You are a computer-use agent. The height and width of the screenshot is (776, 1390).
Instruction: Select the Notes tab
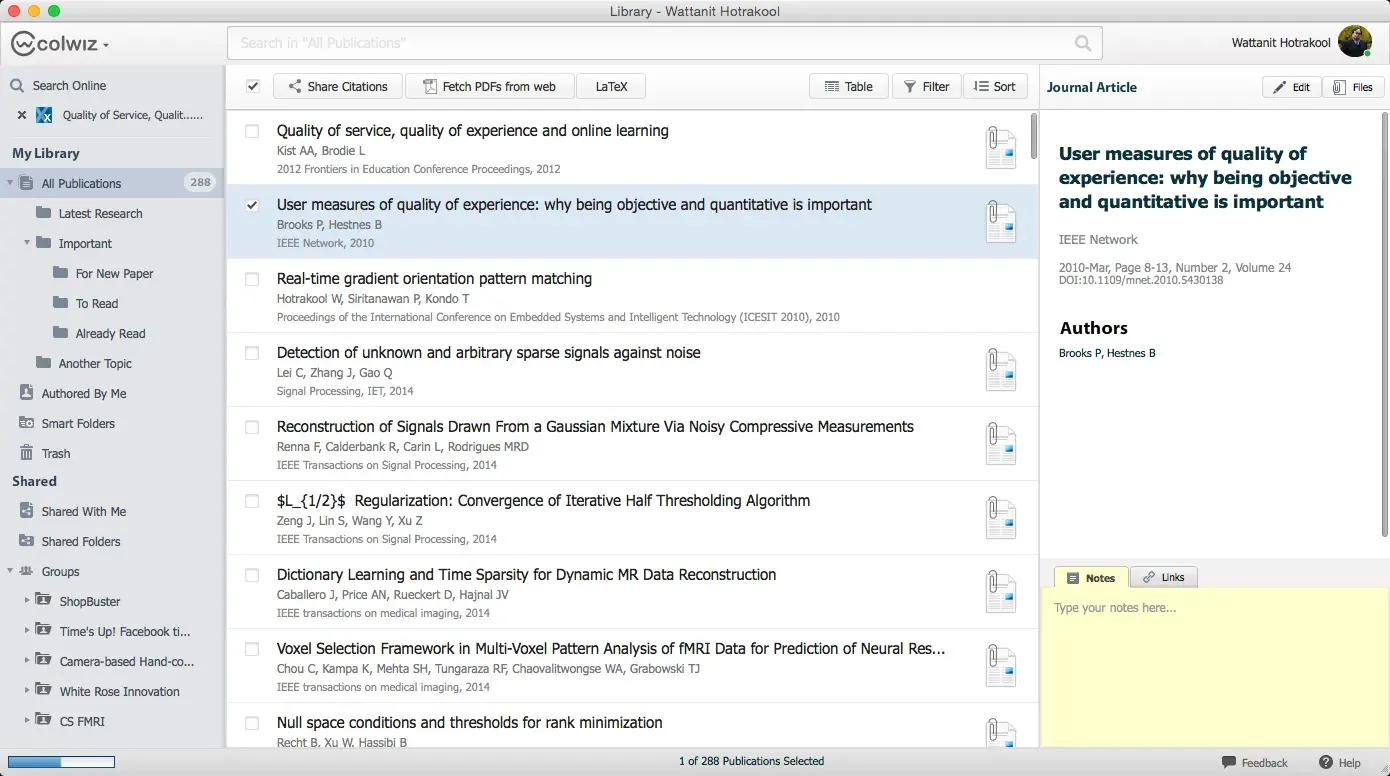click(x=1091, y=577)
